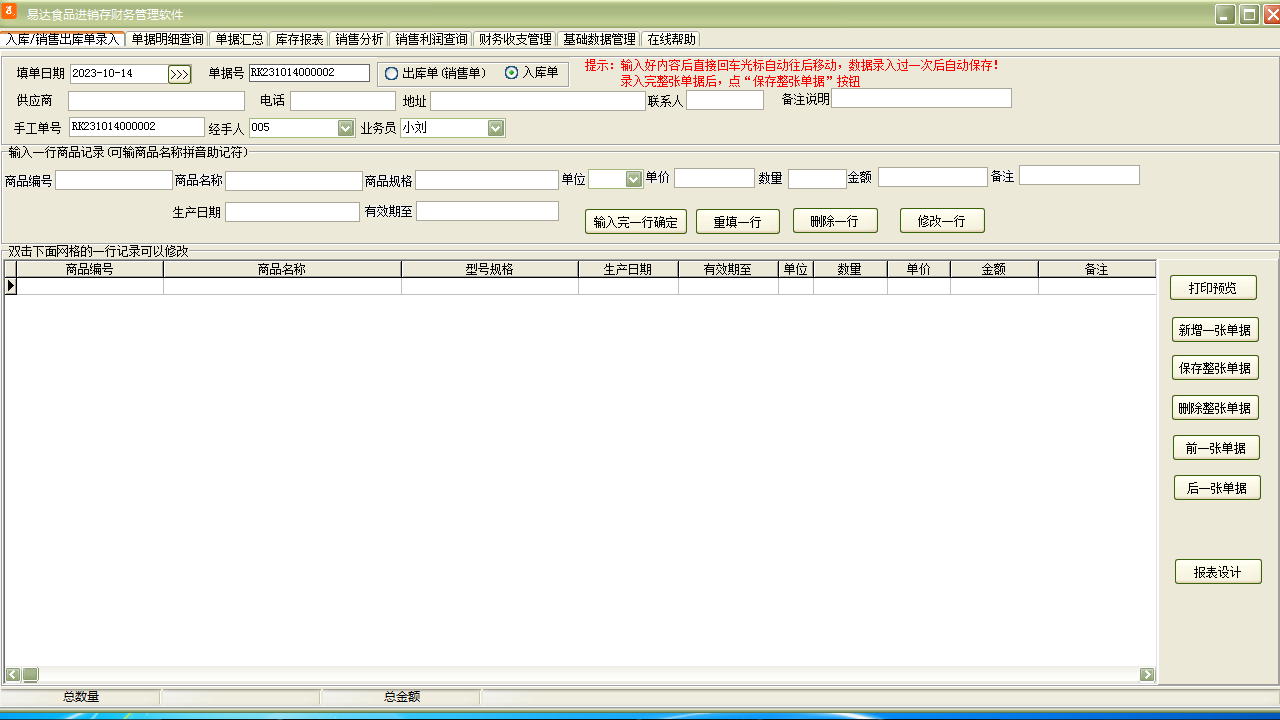
Task: Click 商品名称 column header in grid
Action: pos(282,269)
